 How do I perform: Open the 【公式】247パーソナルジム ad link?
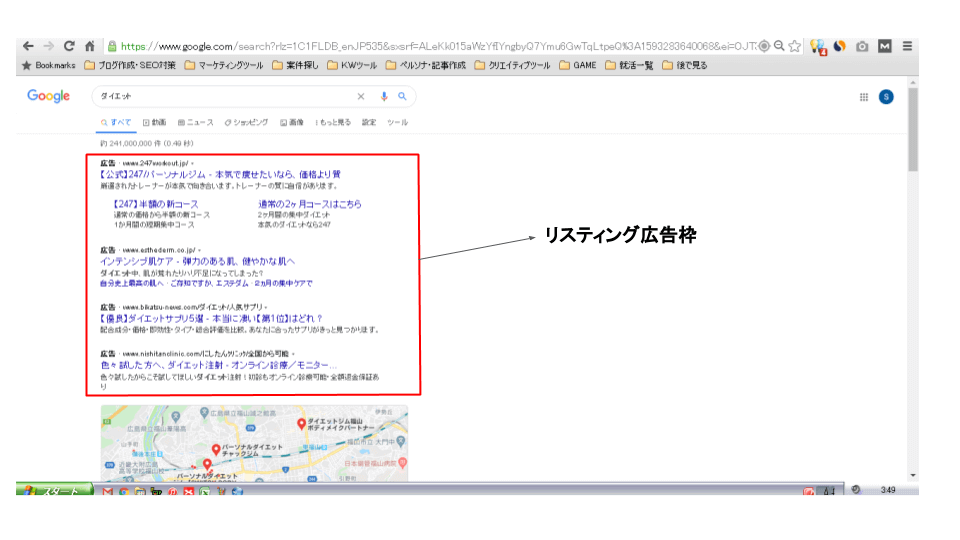click(220, 174)
